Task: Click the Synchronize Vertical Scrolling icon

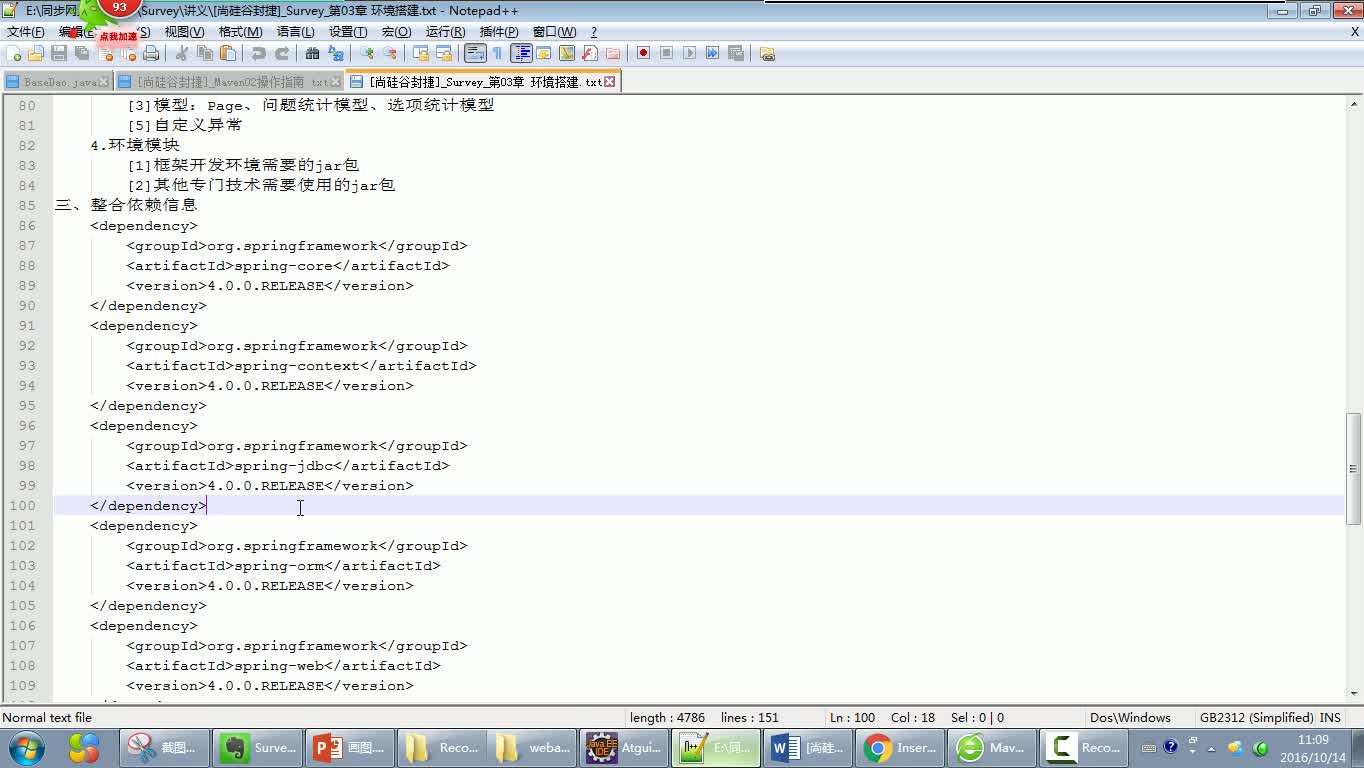Action: (x=421, y=54)
